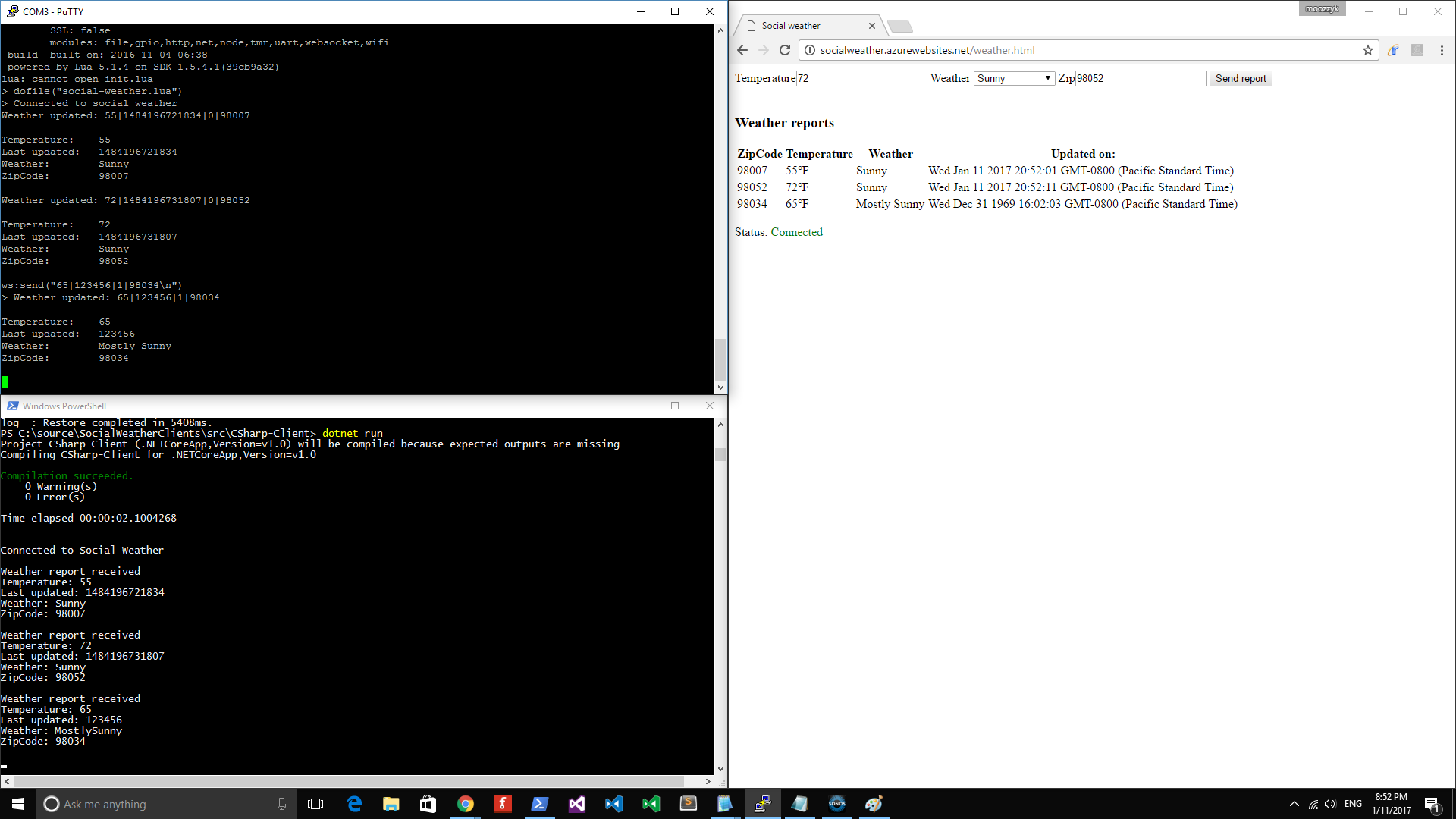Click the Send report button
The width and height of the screenshot is (1456, 819).
pos(1240,78)
